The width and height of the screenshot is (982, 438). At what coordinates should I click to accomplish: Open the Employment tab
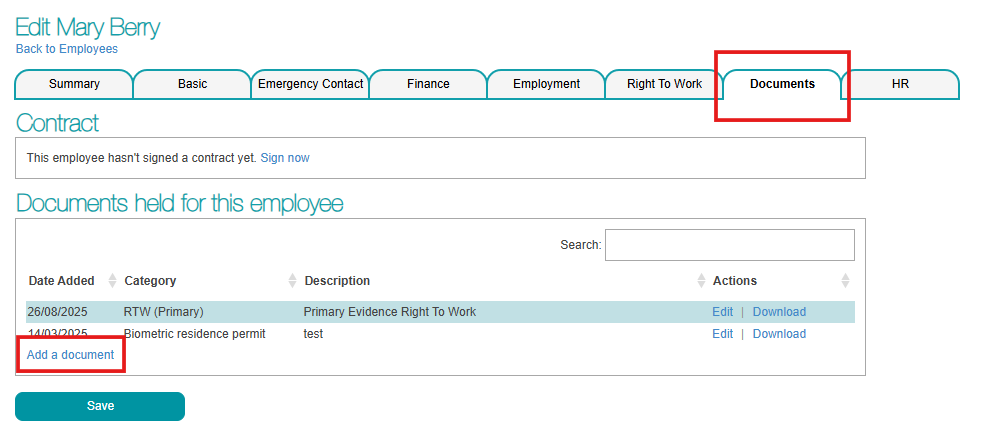[x=546, y=84]
